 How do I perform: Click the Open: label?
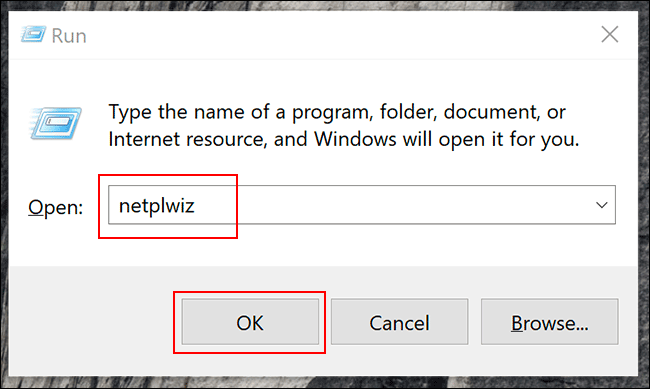point(56,207)
